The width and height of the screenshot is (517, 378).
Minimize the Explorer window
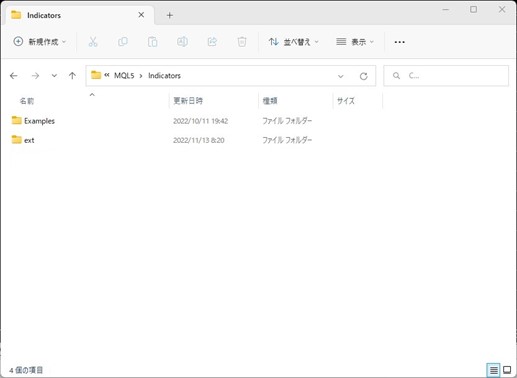tap(445, 10)
